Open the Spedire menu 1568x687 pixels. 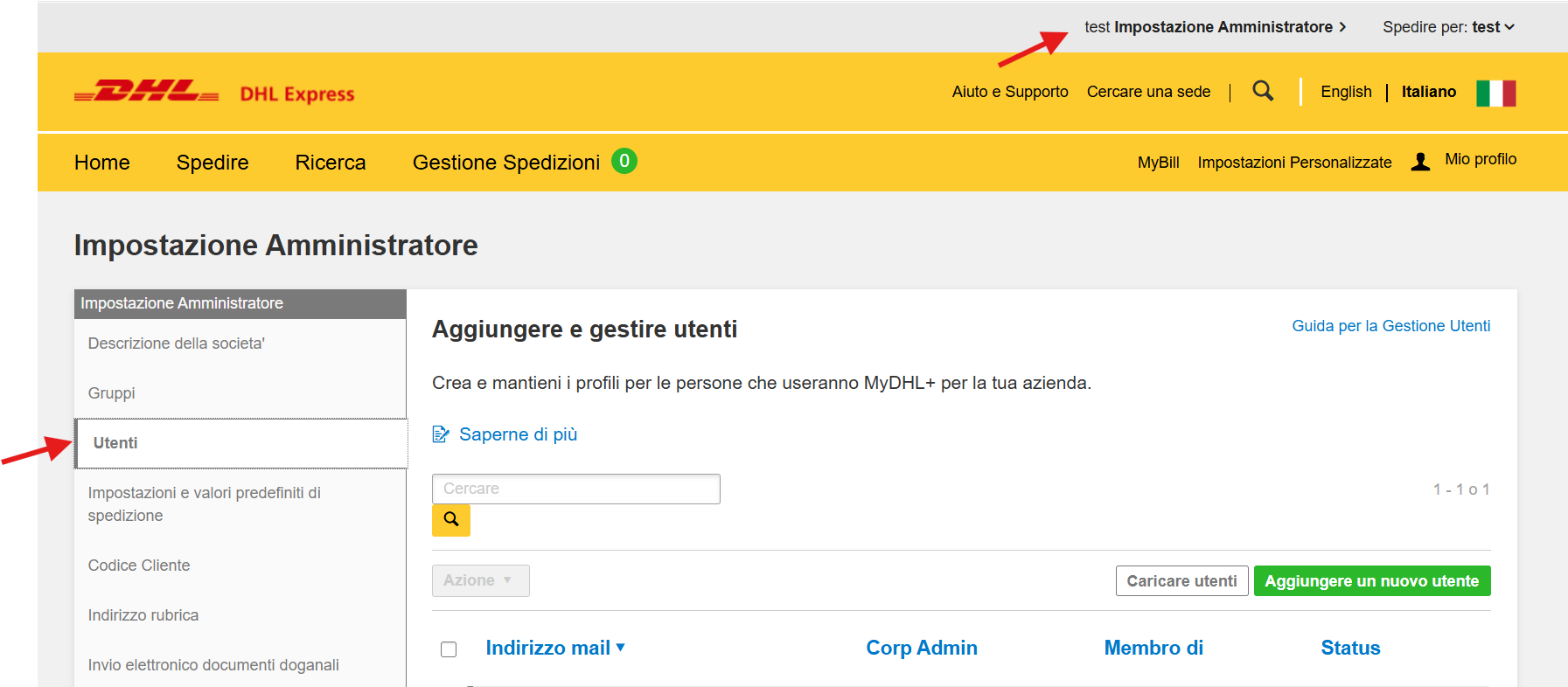click(x=213, y=163)
